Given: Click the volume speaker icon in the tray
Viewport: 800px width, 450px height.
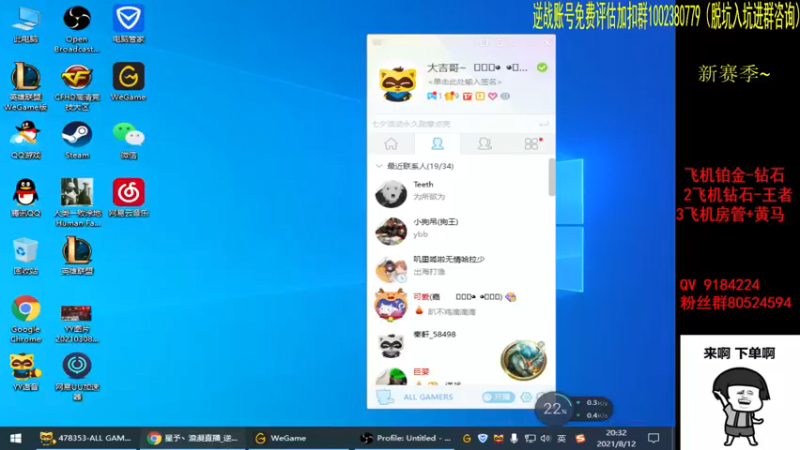Looking at the screenshot, I should point(545,438).
